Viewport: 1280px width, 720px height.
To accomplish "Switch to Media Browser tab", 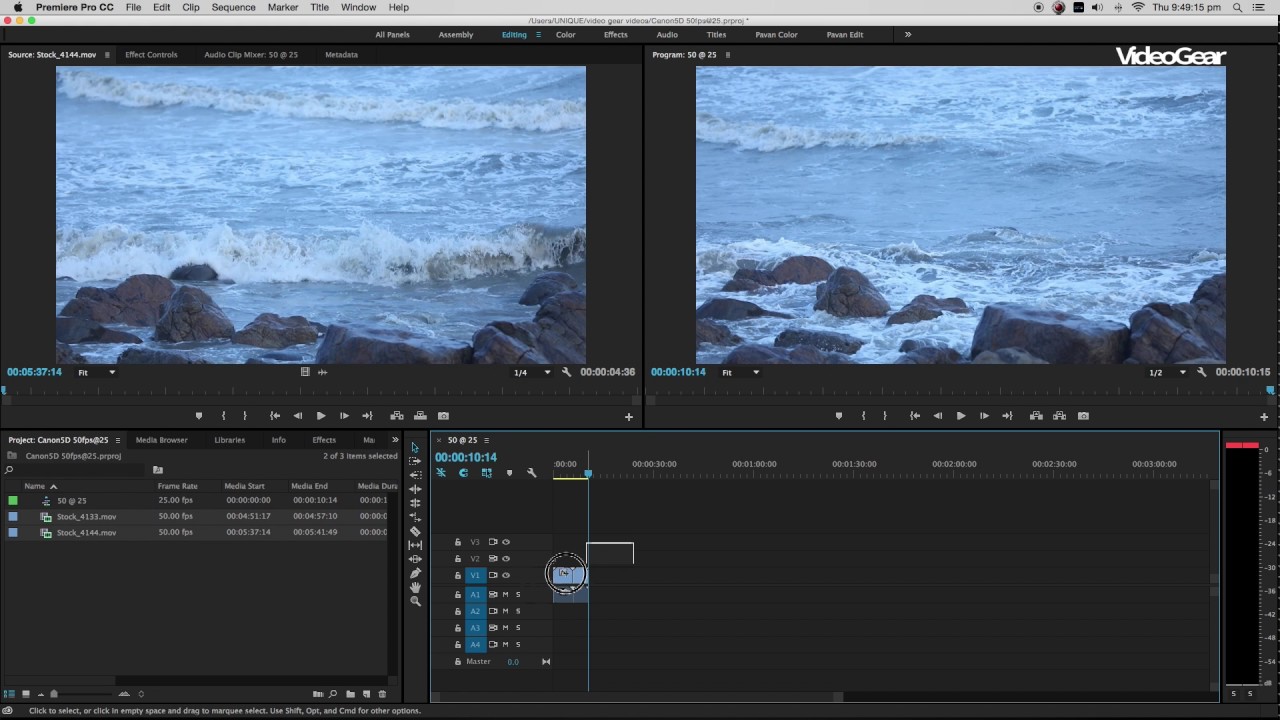I will [161, 440].
